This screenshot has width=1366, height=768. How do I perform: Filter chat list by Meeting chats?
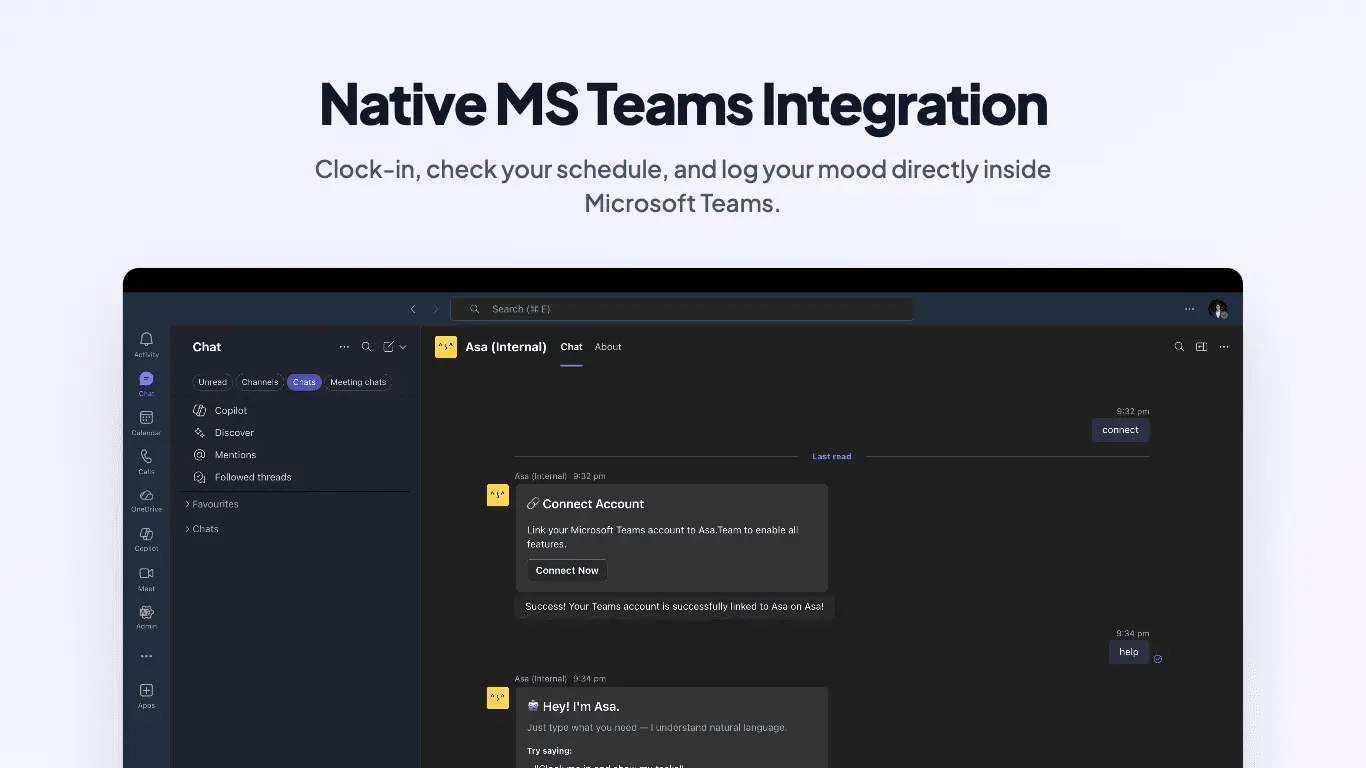[x=358, y=382]
